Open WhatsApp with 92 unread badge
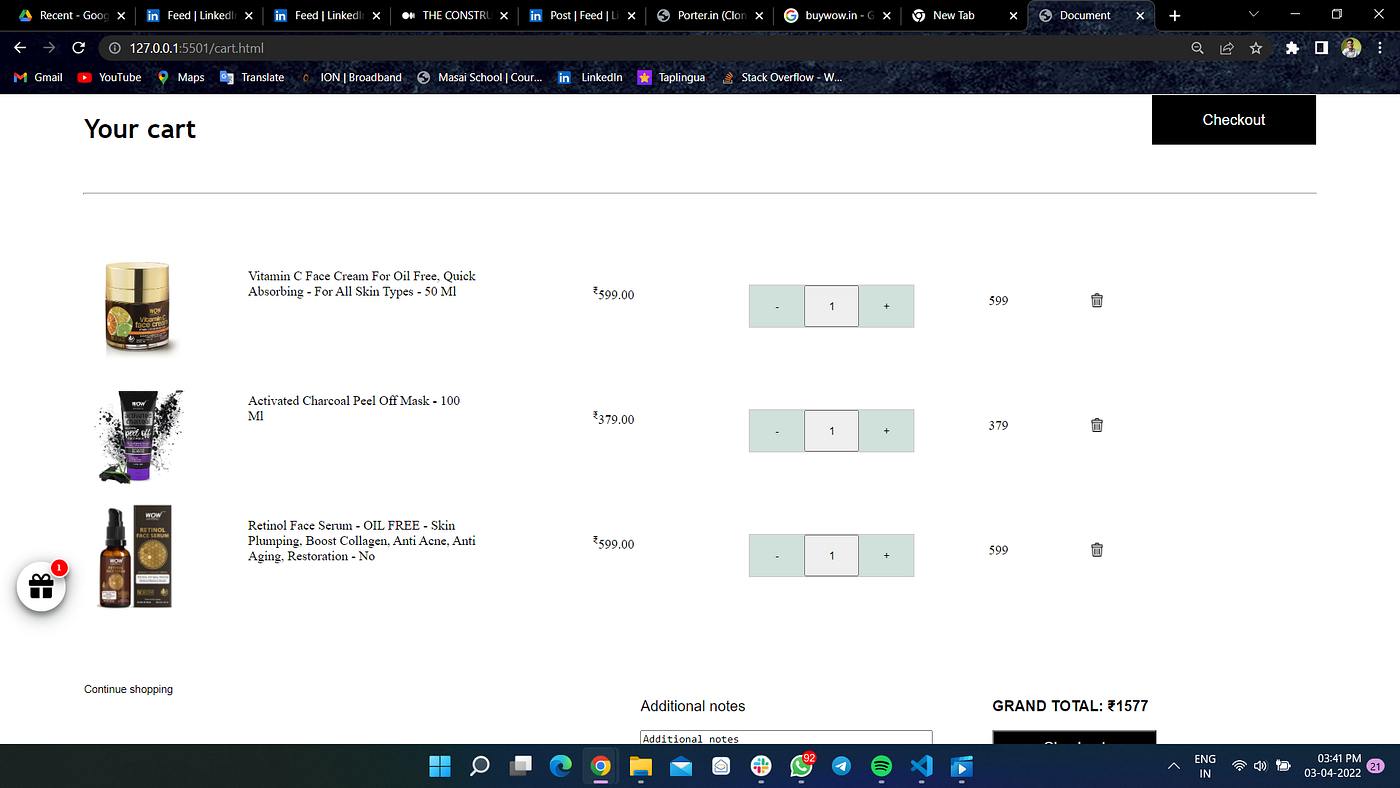The image size is (1400, 788). [801, 767]
